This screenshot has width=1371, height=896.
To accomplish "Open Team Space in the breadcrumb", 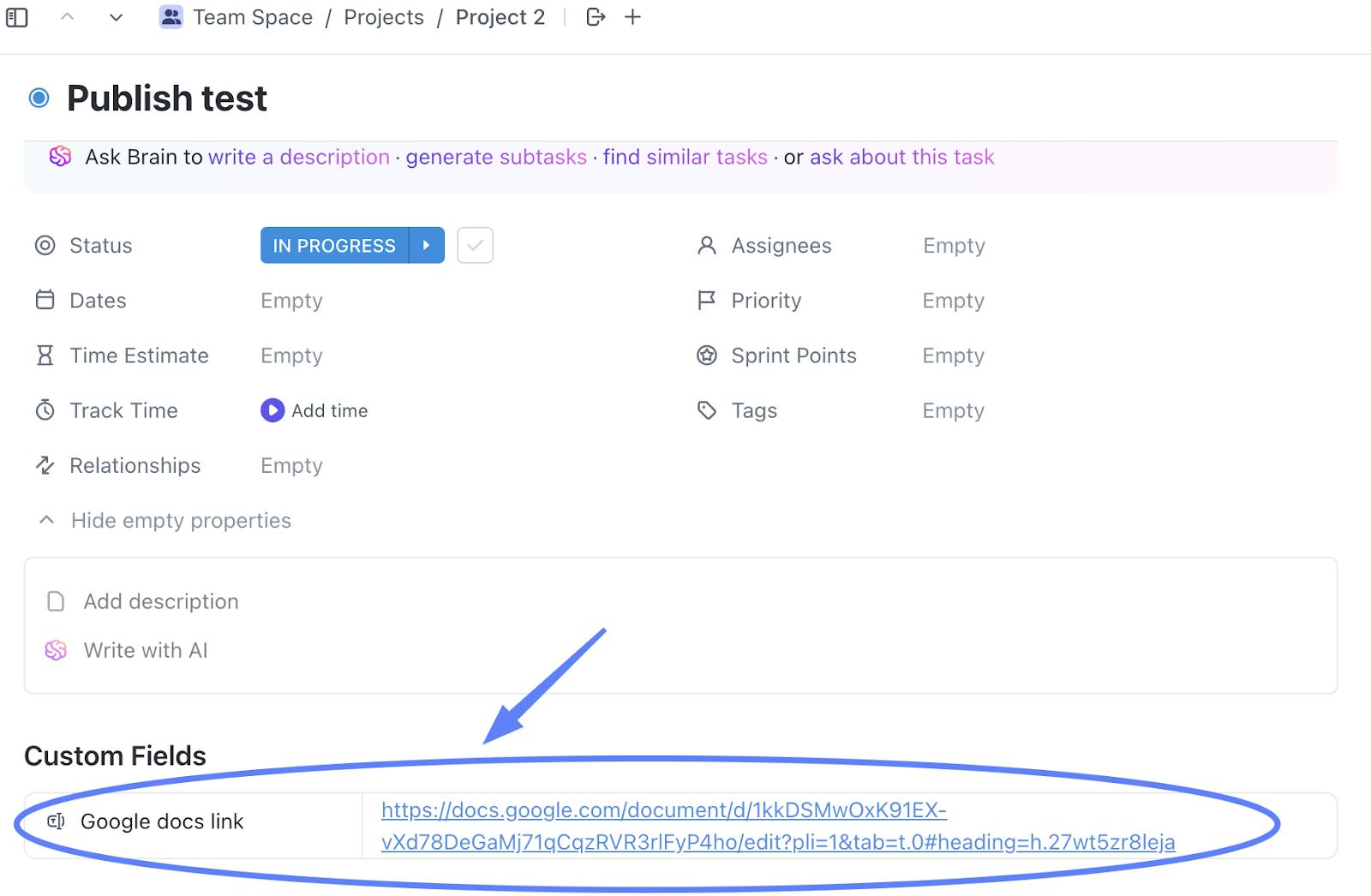I will [x=252, y=17].
